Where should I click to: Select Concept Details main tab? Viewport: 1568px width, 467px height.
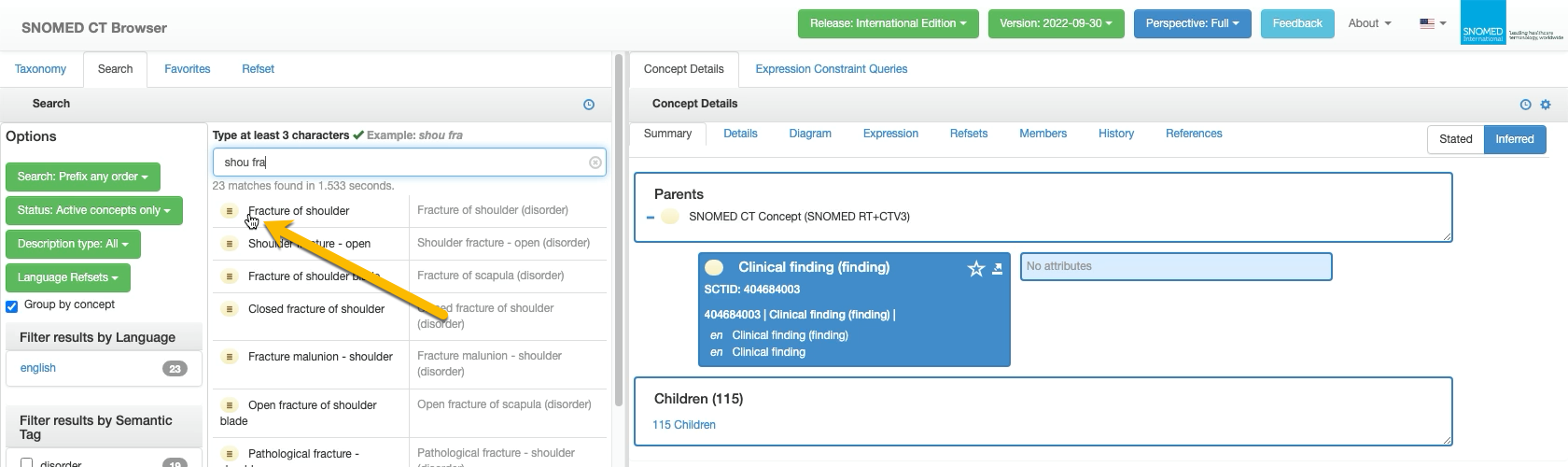tap(683, 69)
